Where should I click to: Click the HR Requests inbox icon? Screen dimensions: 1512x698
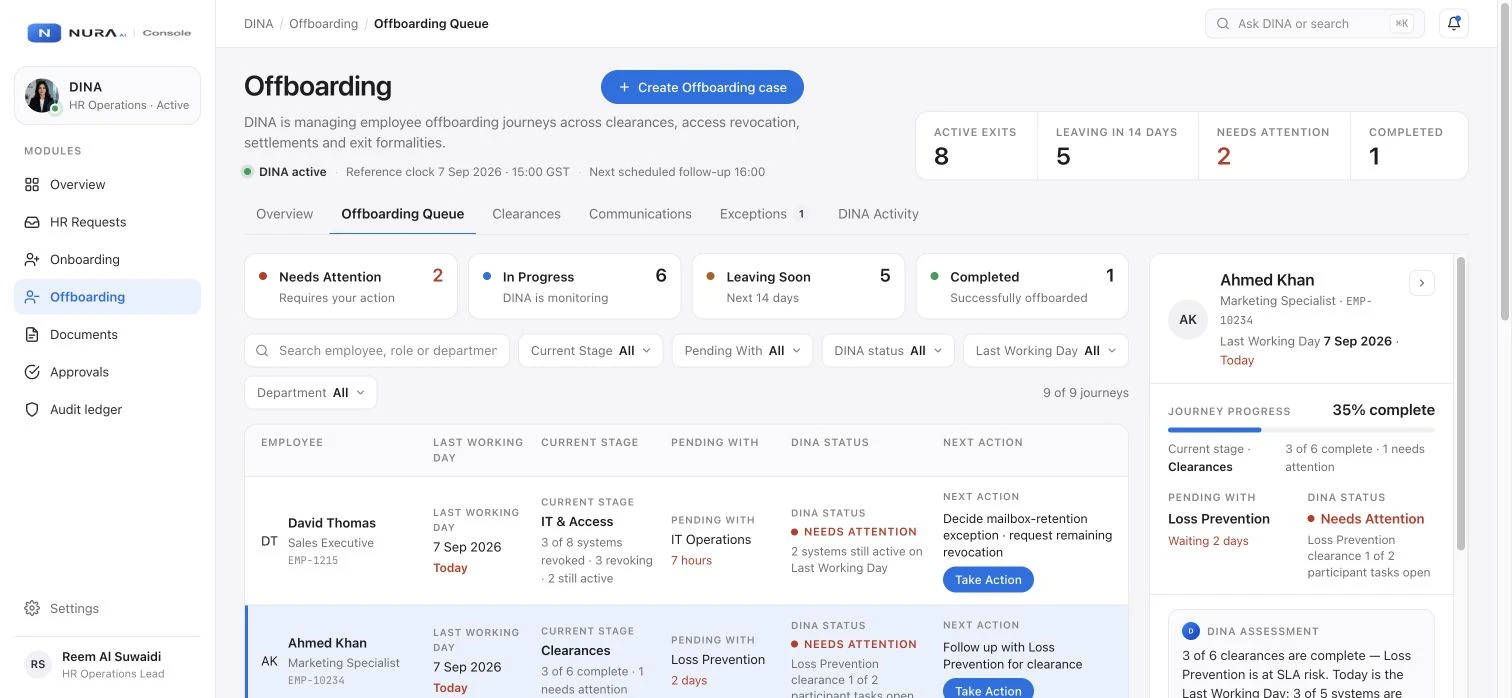point(32,222)
